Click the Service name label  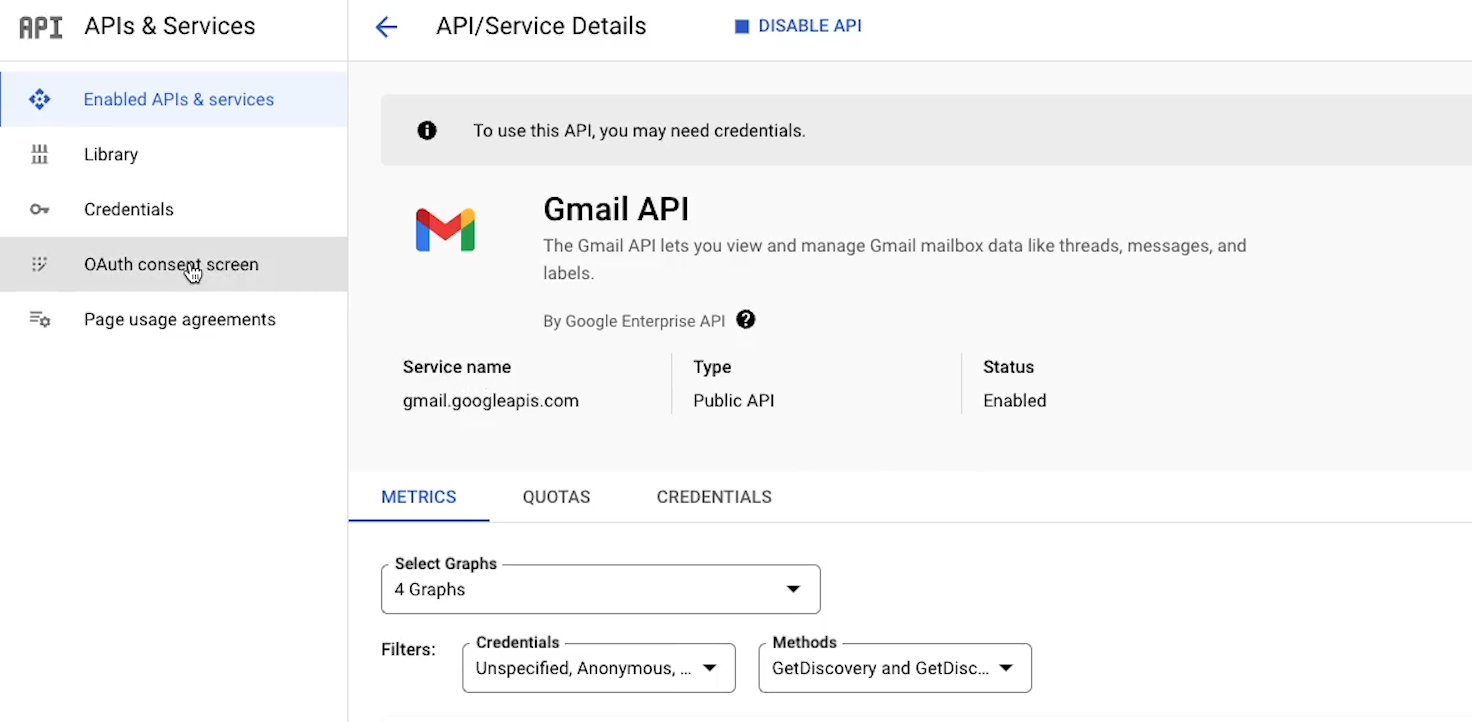[x=457, y=367]
